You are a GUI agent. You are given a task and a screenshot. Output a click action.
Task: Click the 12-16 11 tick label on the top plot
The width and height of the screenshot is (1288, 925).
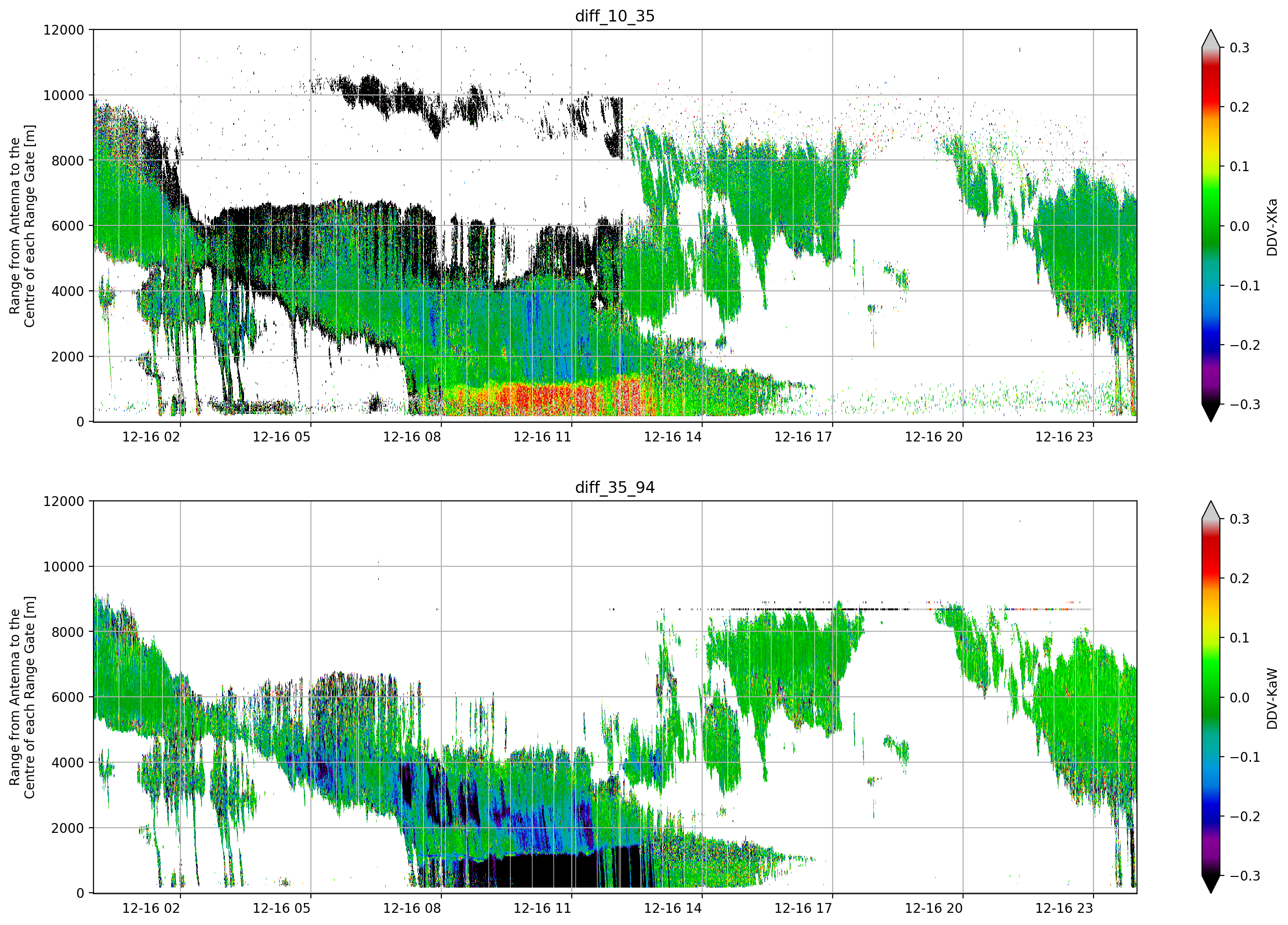(542, 437)
